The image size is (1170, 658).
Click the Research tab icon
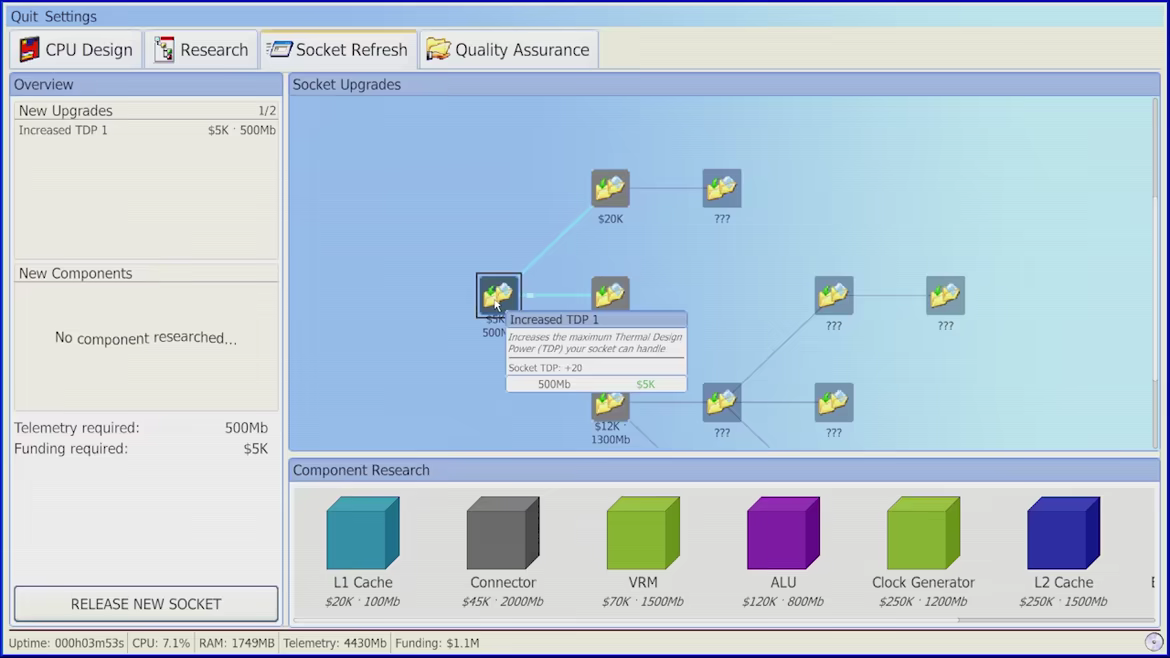[x=164, y=49]
